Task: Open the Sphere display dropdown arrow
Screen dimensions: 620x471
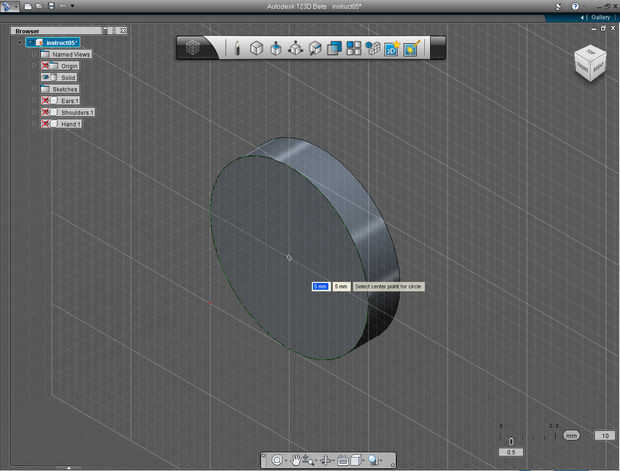Action: (x=381, y=460)
